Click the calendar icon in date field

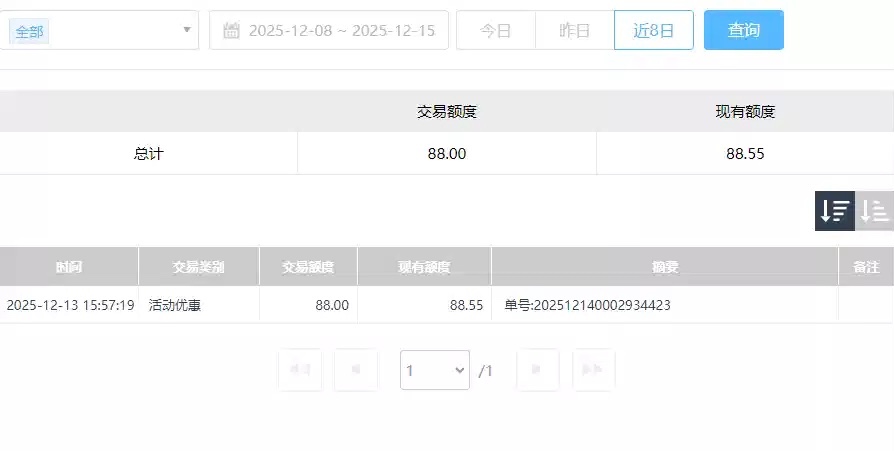tap(231, 31)
